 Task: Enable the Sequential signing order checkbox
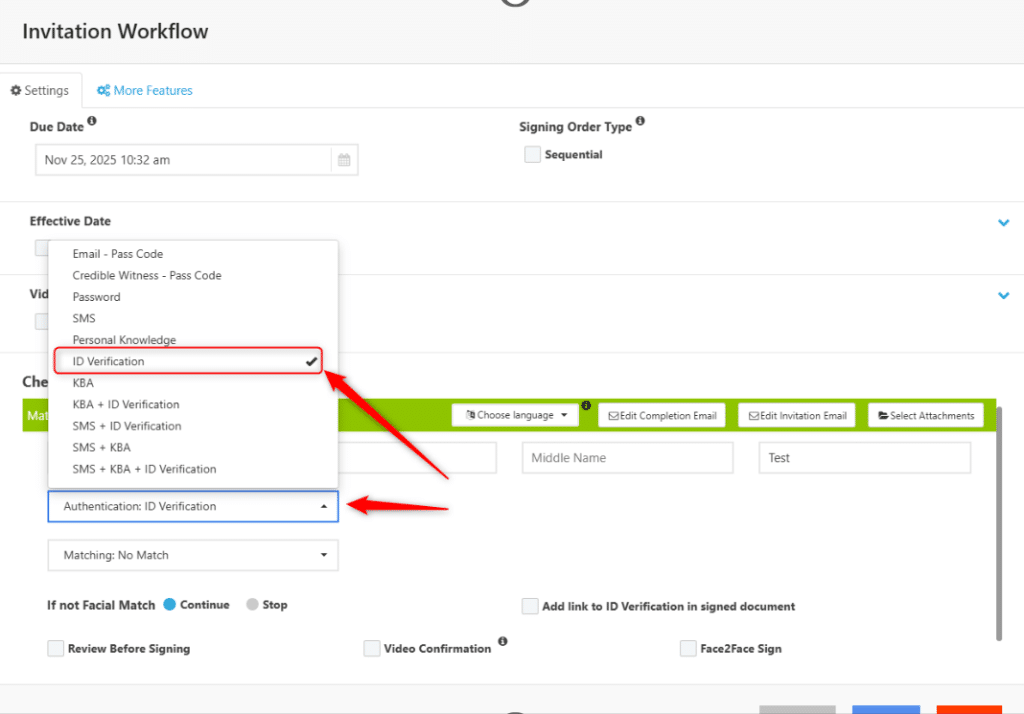[532, 154]
